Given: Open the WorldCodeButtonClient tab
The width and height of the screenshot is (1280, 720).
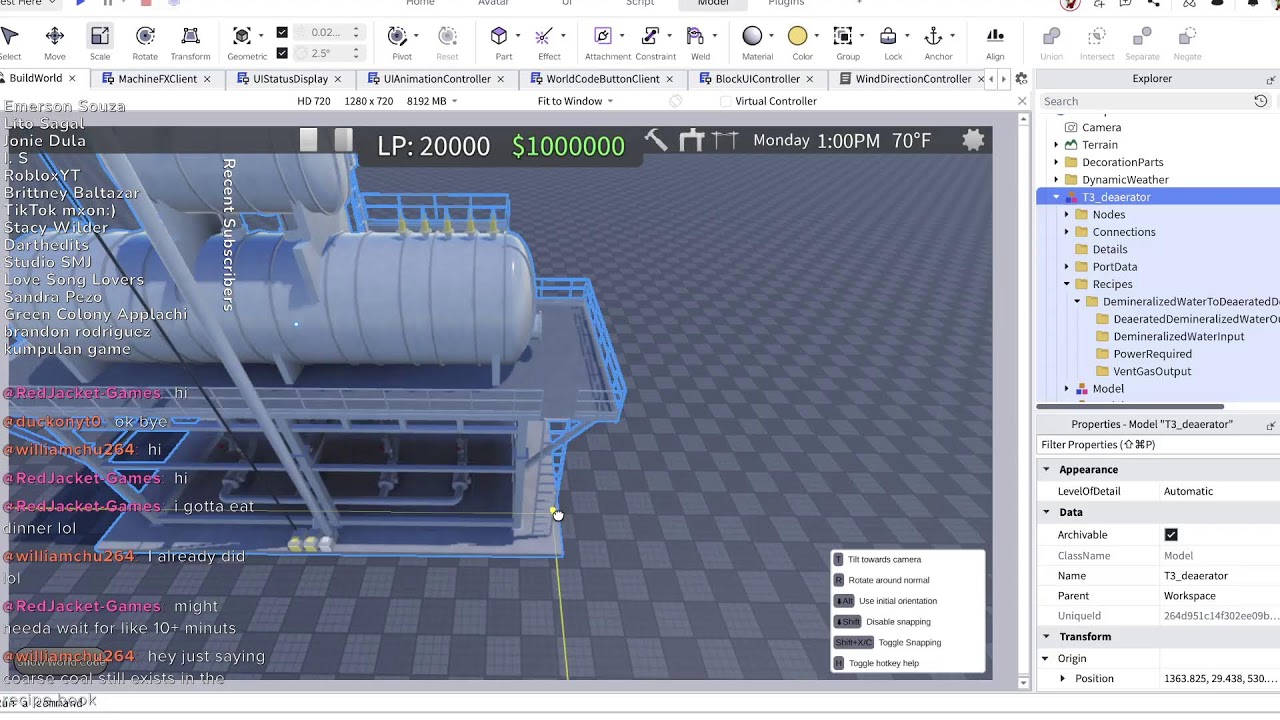Looking at the screenshot, I should pyautogui.click(x=602, y=79).
